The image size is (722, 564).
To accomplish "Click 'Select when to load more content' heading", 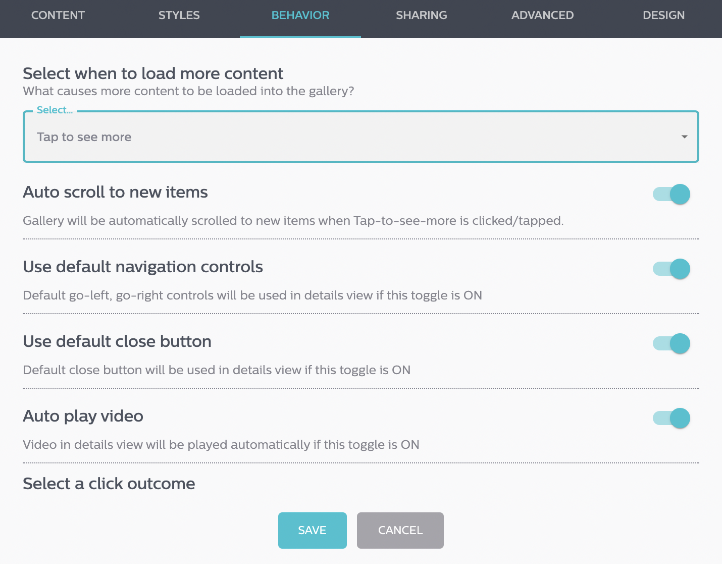I will pos(153,73).
